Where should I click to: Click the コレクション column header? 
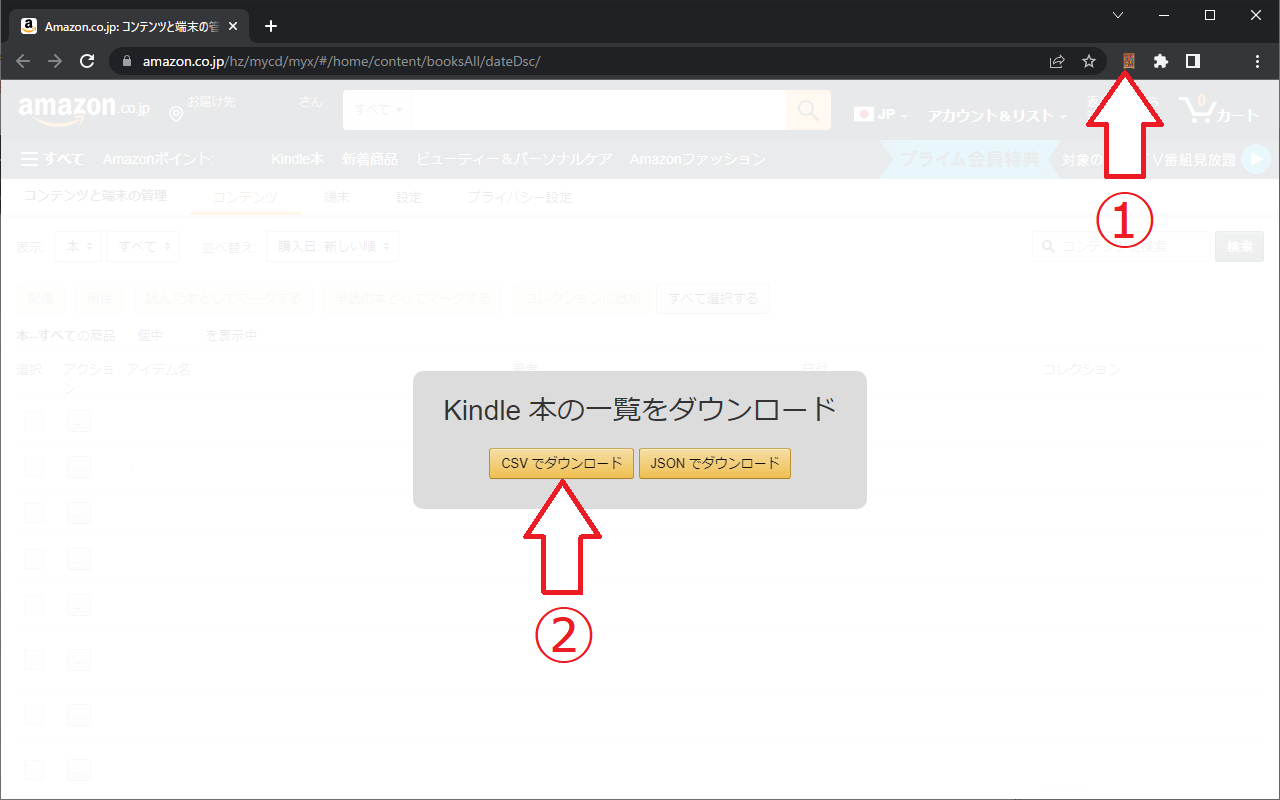pyautogui.click(x=1081, y=369)
